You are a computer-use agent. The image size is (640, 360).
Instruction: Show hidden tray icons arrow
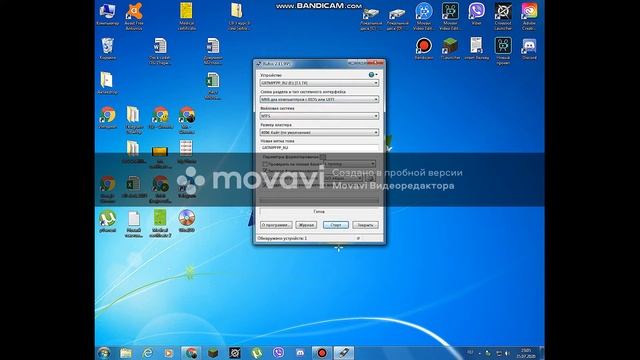pyautogui.click(x=480, y=353)
